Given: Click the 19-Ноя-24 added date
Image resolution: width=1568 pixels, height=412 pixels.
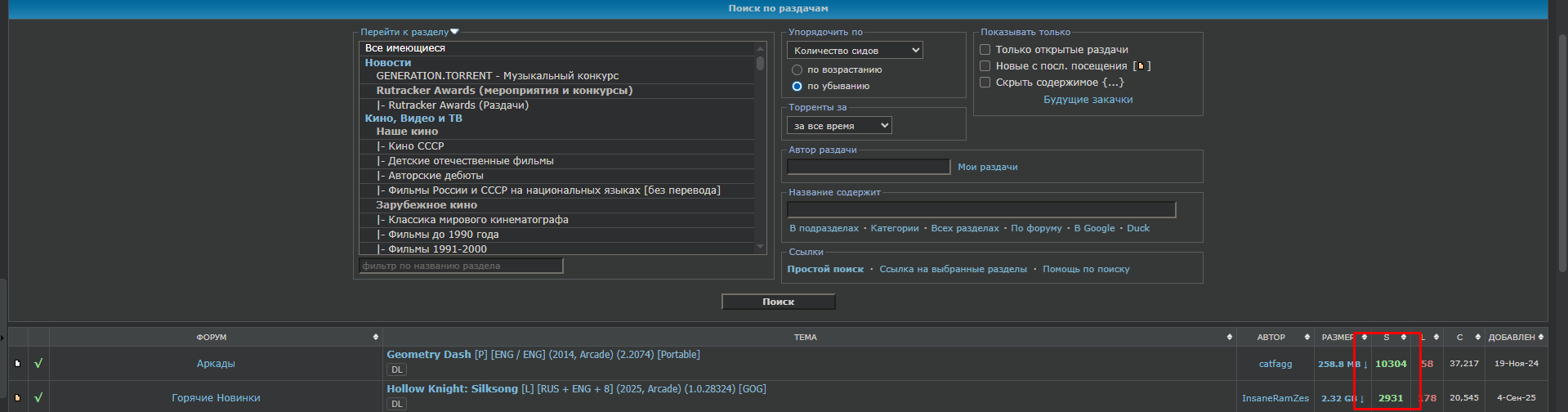Looking at the screenshot, I should (x=1517, y=364).
